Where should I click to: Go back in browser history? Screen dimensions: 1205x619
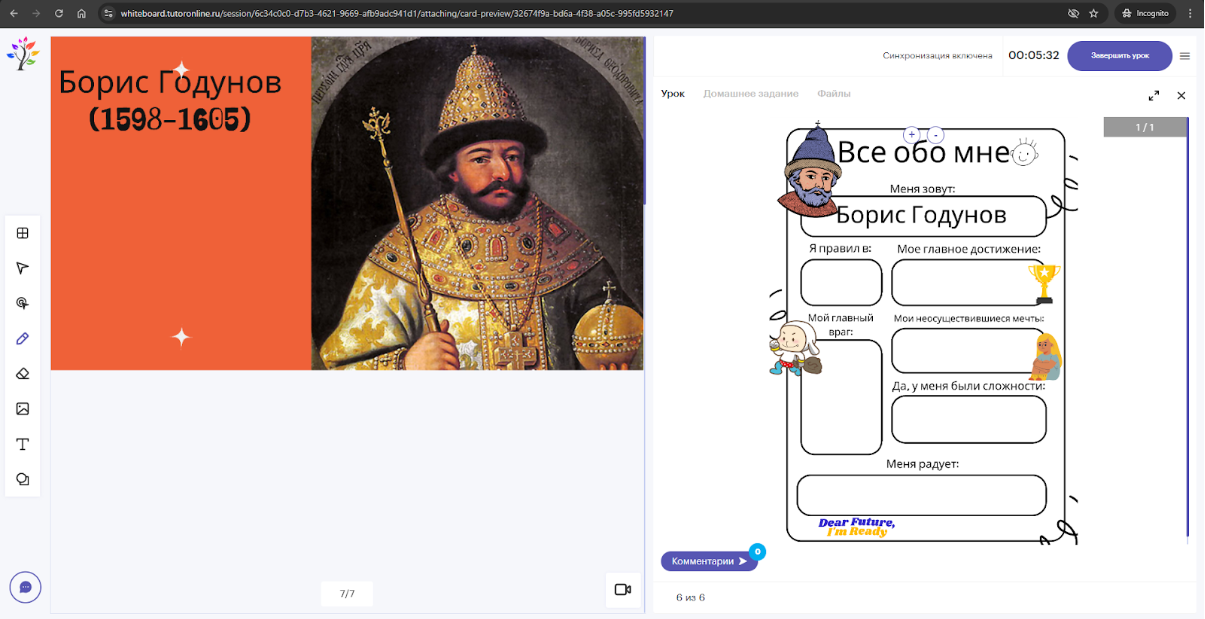point(12,14)
